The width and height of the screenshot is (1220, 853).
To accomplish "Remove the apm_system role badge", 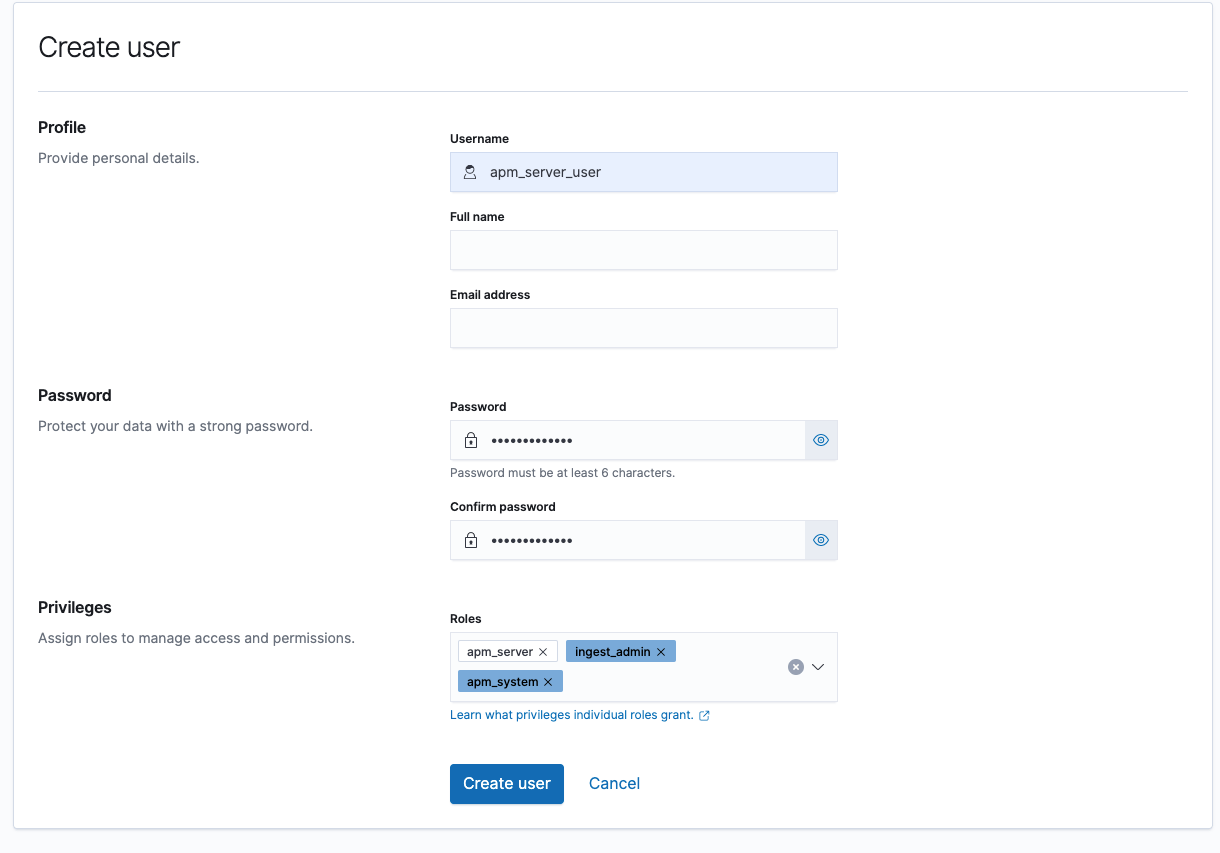I will coord(548,682).
